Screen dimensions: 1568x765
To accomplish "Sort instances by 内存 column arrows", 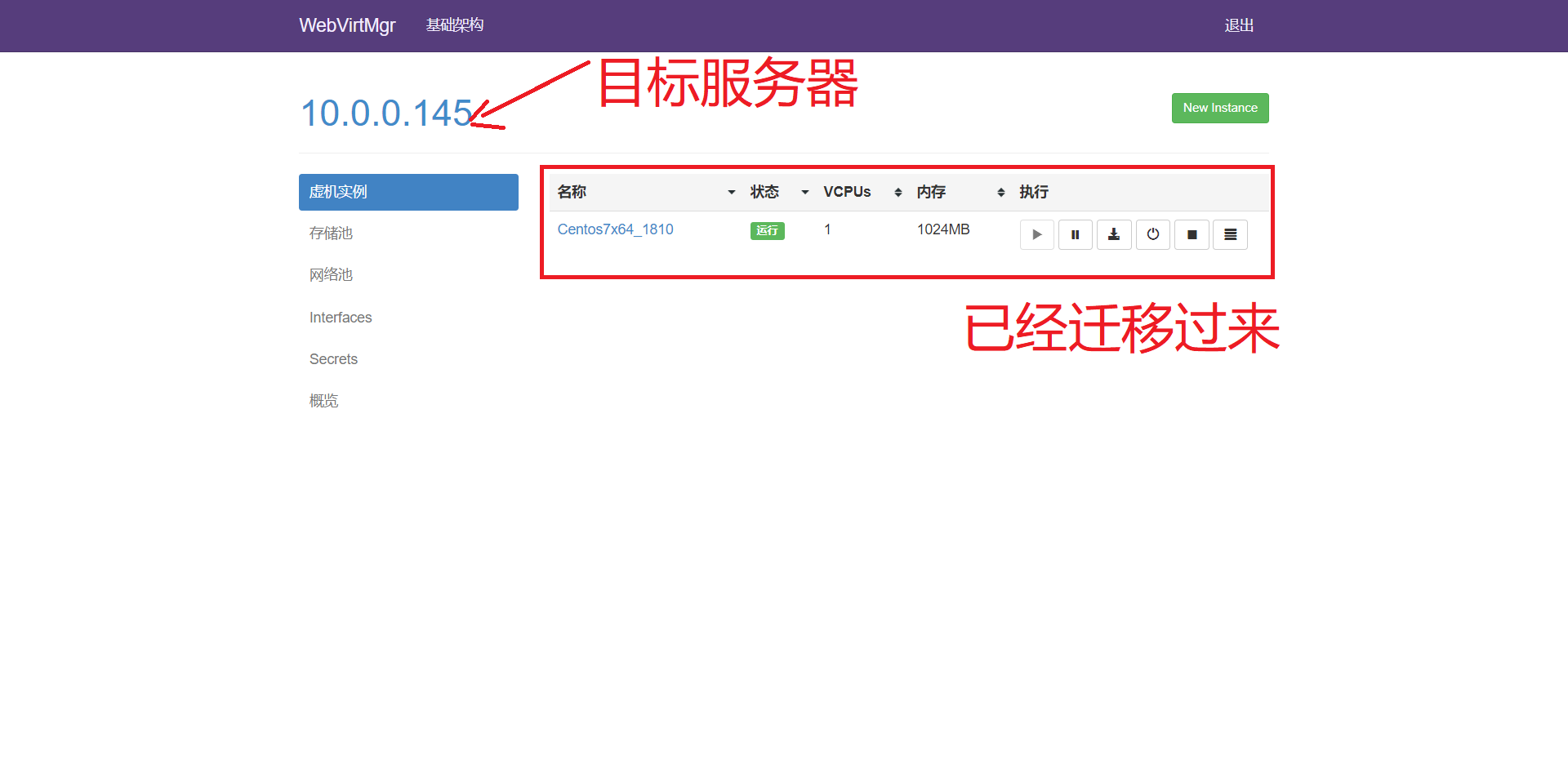I will 1001,193.
